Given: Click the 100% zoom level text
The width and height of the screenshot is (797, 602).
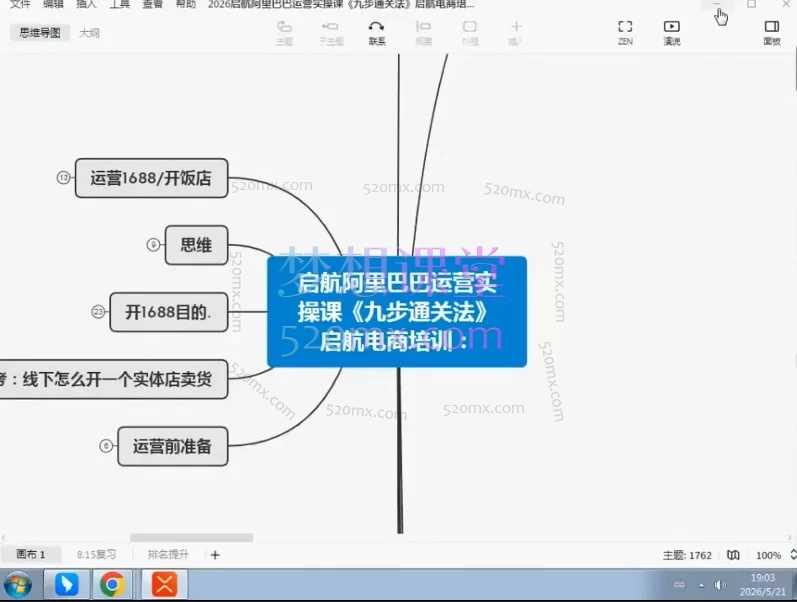Looking at the screenshot, I should click(x=768, y=555).
